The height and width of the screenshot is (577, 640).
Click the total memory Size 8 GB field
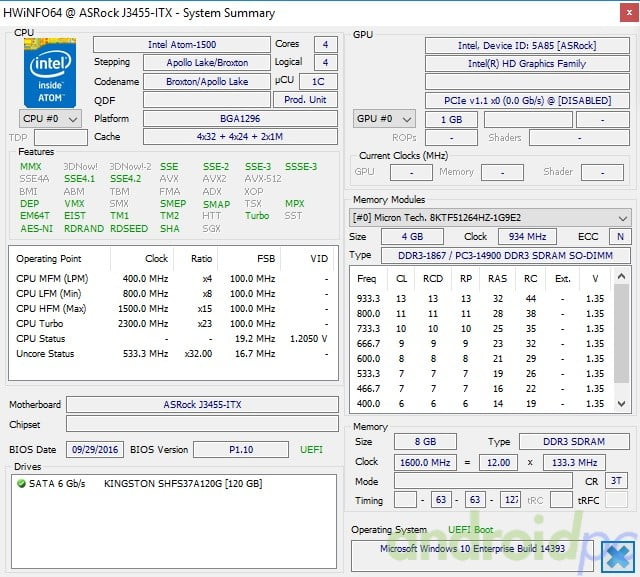click(x=425, y=442)
